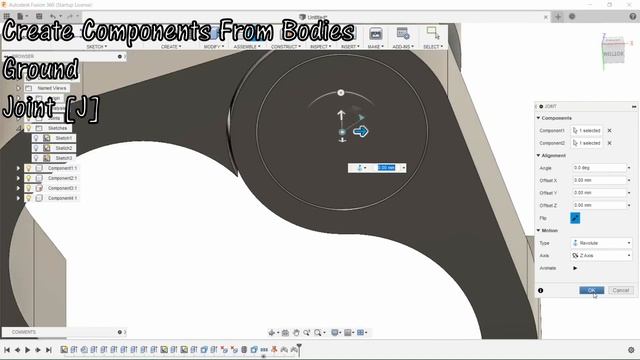Screen dimensions: 640x360
Task: Open the Axis dropdown showing Z Axis
Action: 601,256
